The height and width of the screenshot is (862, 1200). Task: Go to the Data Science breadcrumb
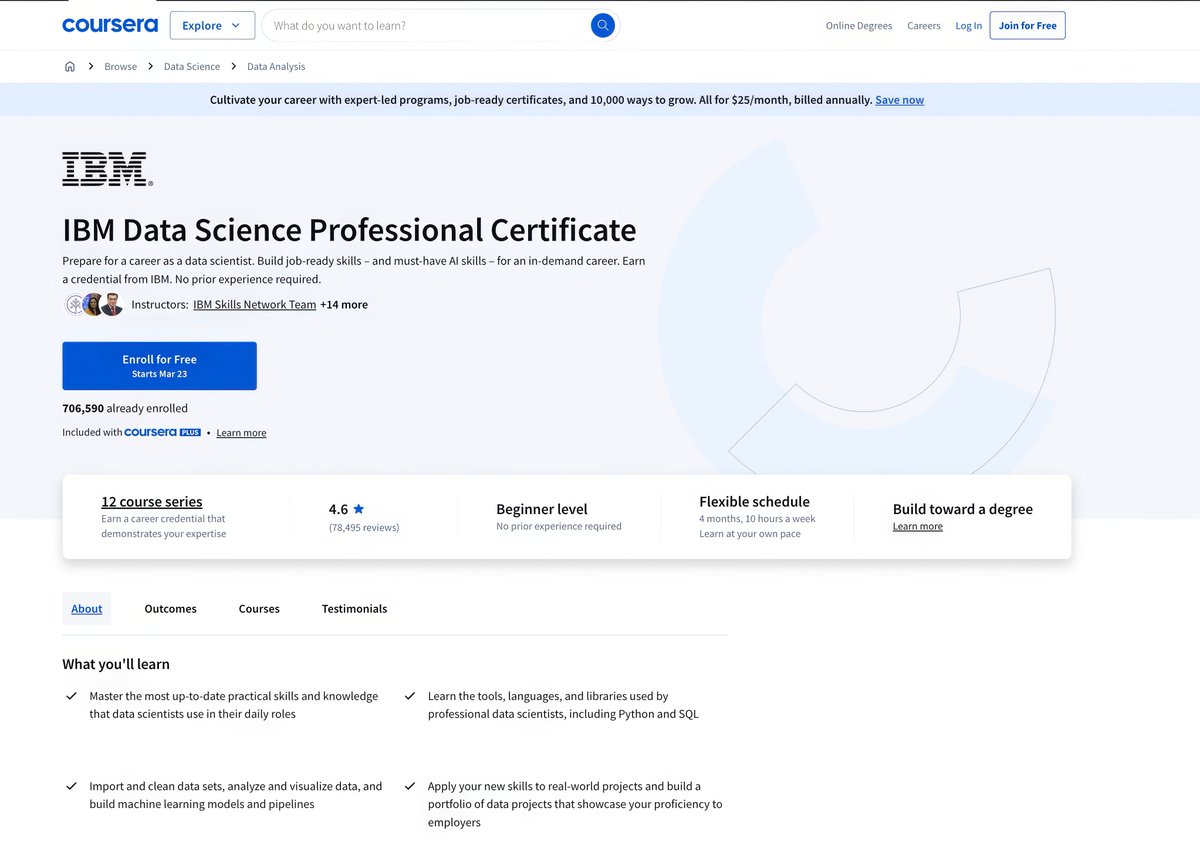(x=192, y=67)
